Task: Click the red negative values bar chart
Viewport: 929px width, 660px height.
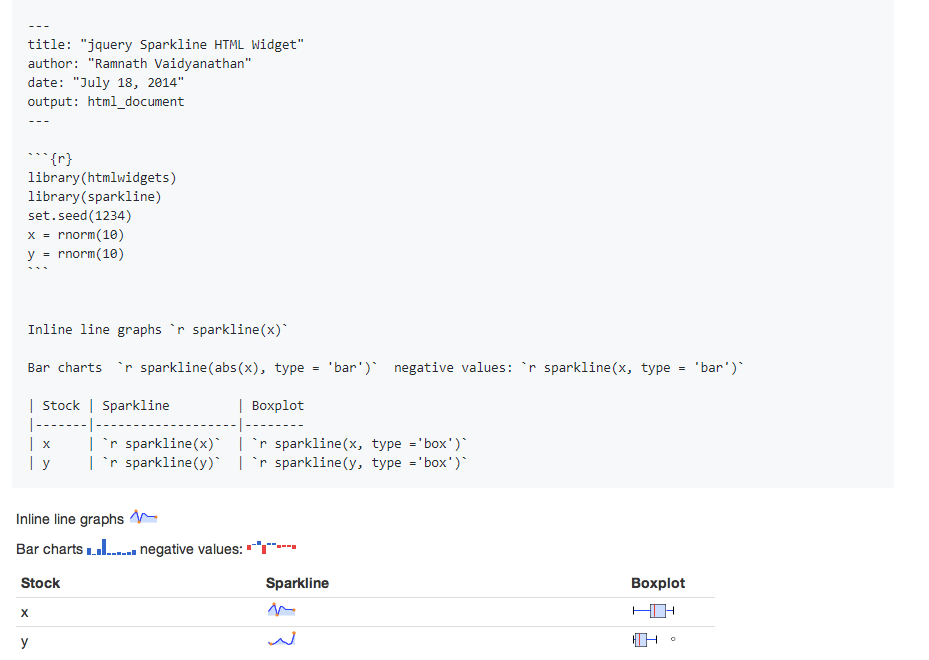Action: [x=271, y=547]
